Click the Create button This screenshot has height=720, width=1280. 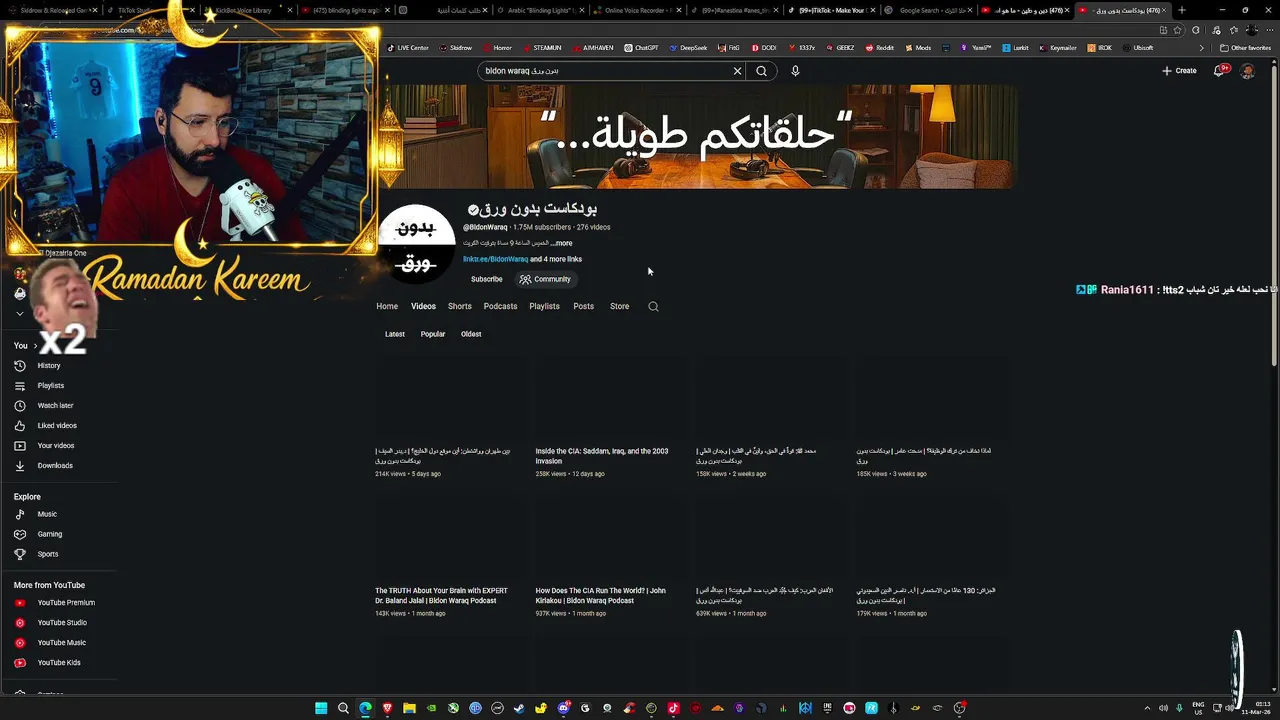coord(1179,71)
